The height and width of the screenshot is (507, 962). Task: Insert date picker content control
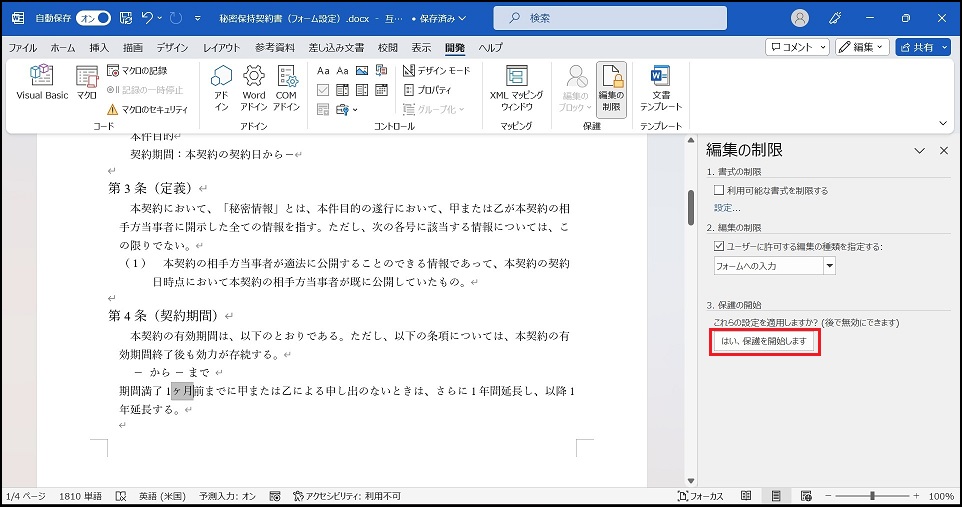(382, 90)
